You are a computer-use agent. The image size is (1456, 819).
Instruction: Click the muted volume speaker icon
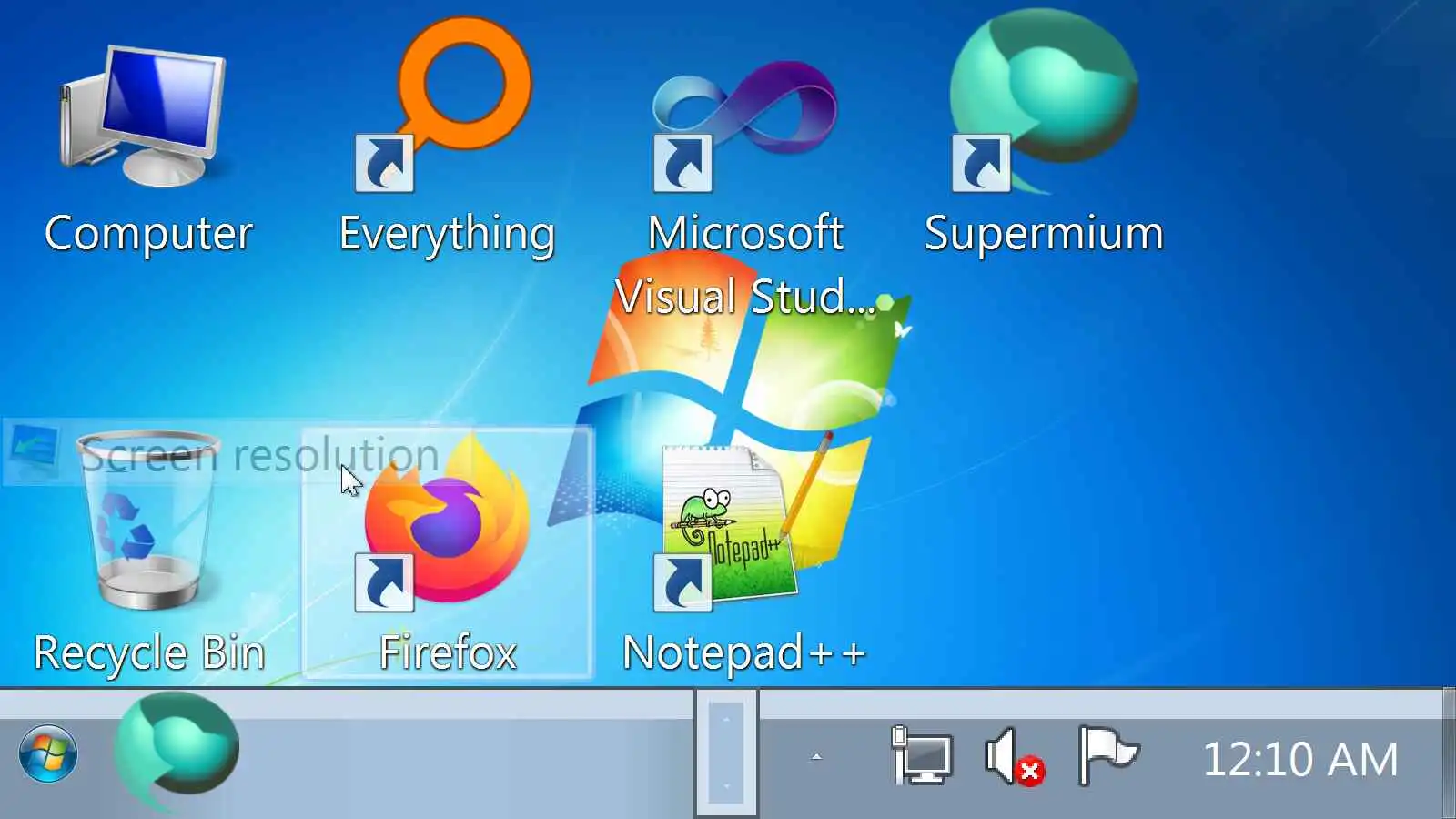(x=1014, y=756)
